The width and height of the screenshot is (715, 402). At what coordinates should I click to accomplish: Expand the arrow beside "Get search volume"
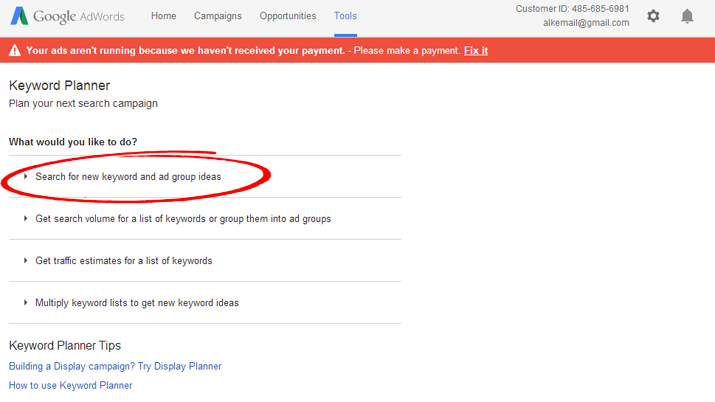26,218
